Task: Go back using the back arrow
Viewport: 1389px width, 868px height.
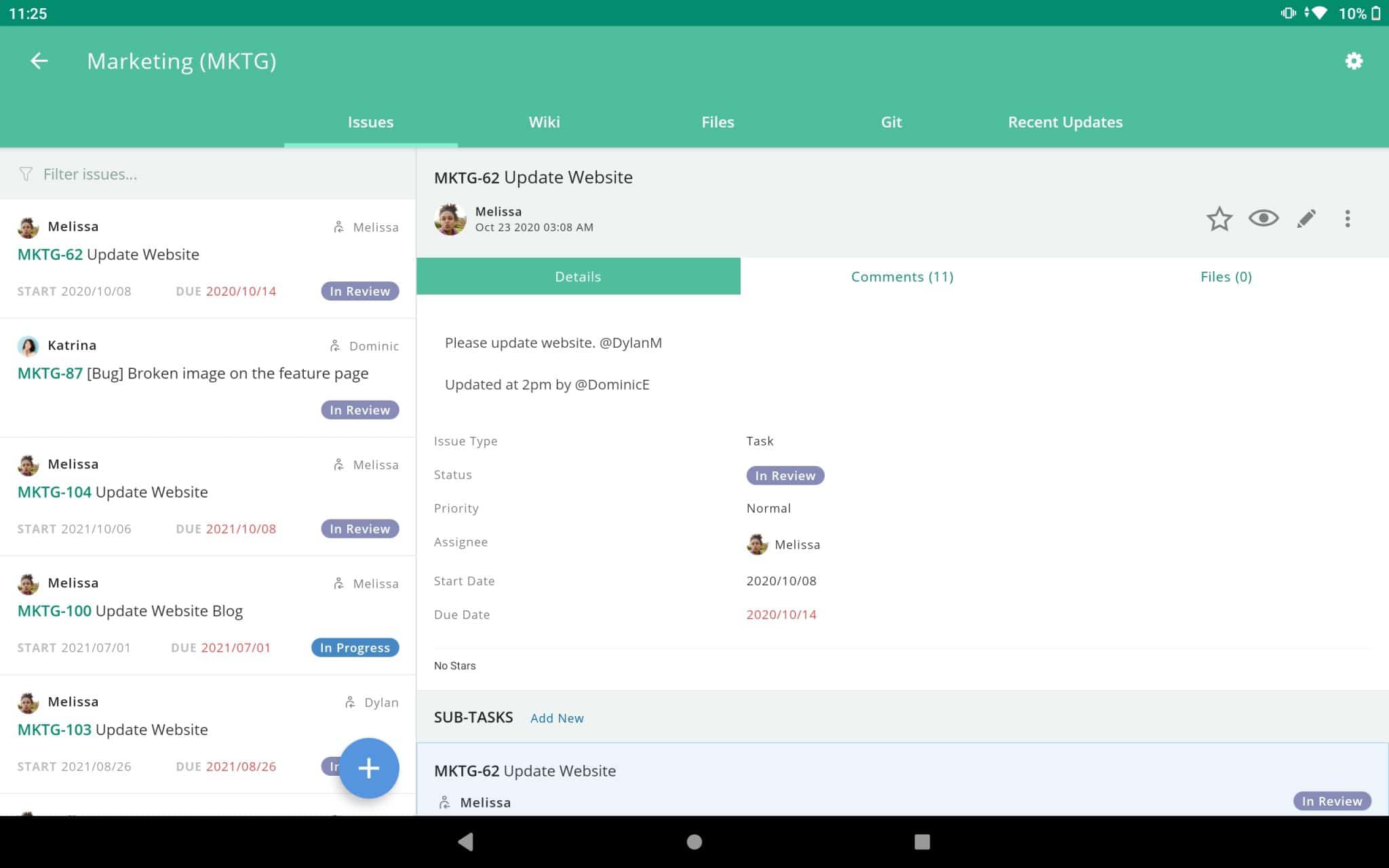Action: tap(39, 60)
